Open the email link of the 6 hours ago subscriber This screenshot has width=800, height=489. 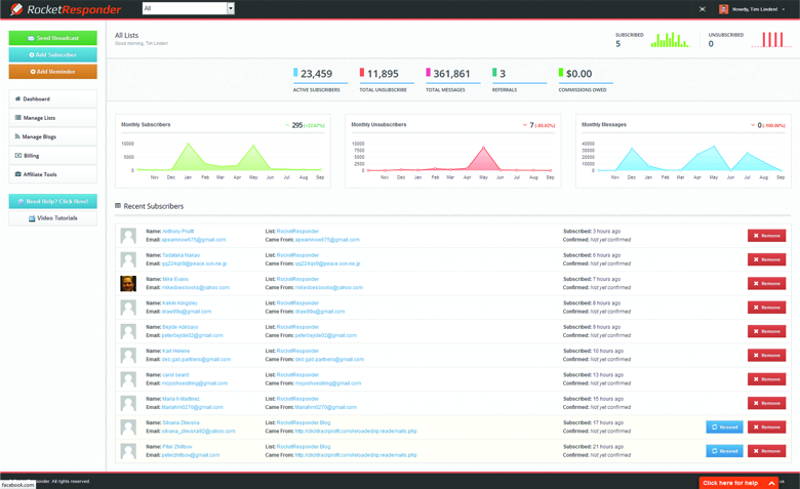[x=194, y=263]
